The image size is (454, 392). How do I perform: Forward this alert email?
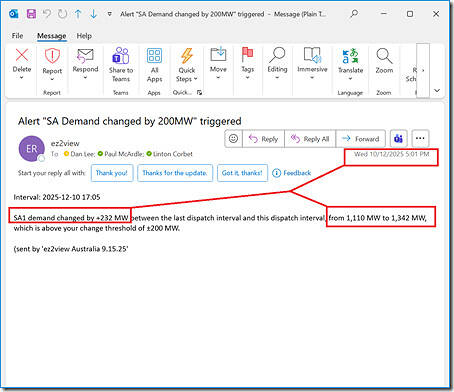tap(361, 139)
